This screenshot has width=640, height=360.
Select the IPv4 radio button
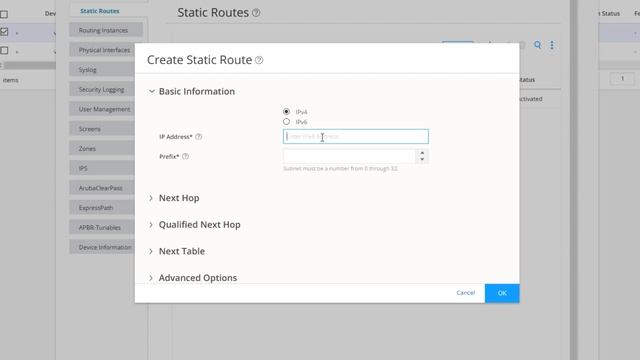(287, 111)
